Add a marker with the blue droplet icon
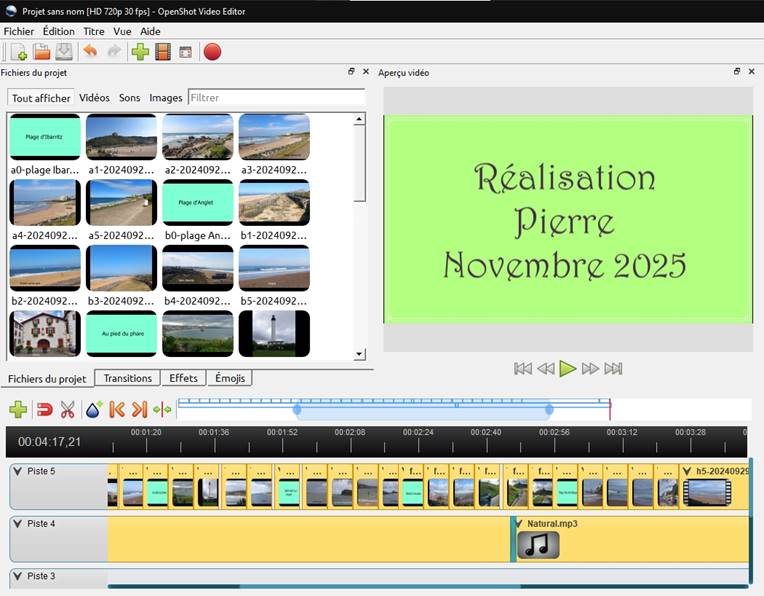764x596 pixels. click(x=93, y=409)
